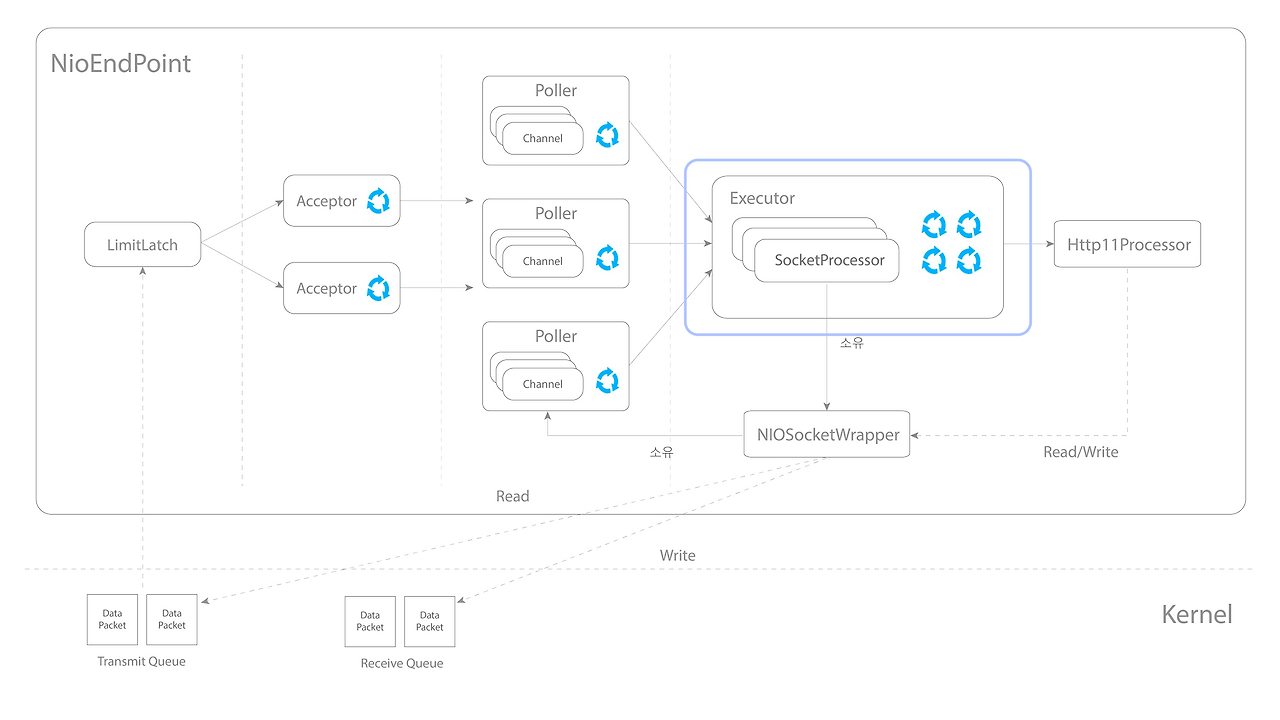The height and width of the screenshot is (720, 1280).
Task: Click the NioEndPoint heading
Action: click(121, 65)
